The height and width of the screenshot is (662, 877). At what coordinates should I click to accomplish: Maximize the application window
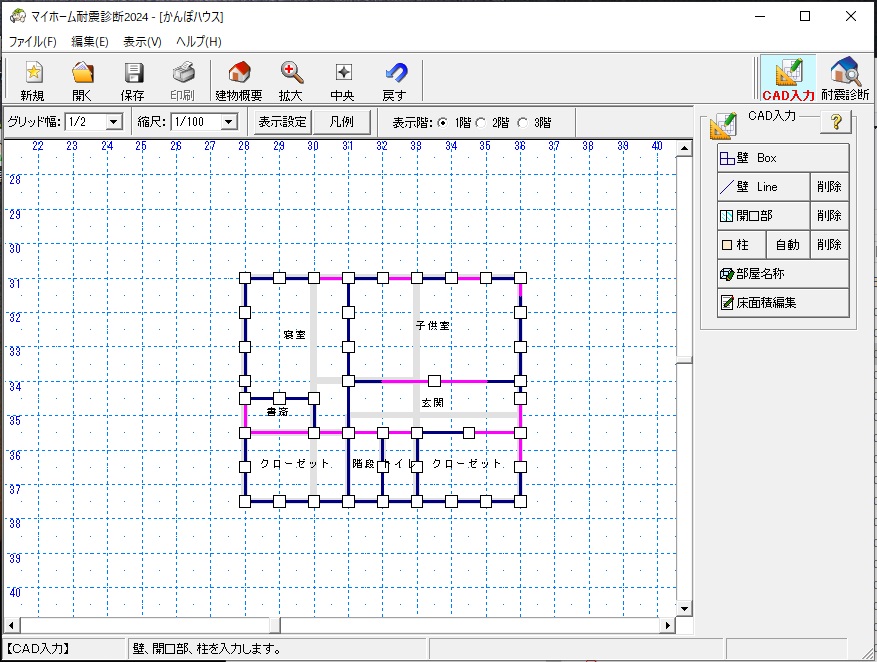(805, 16)
